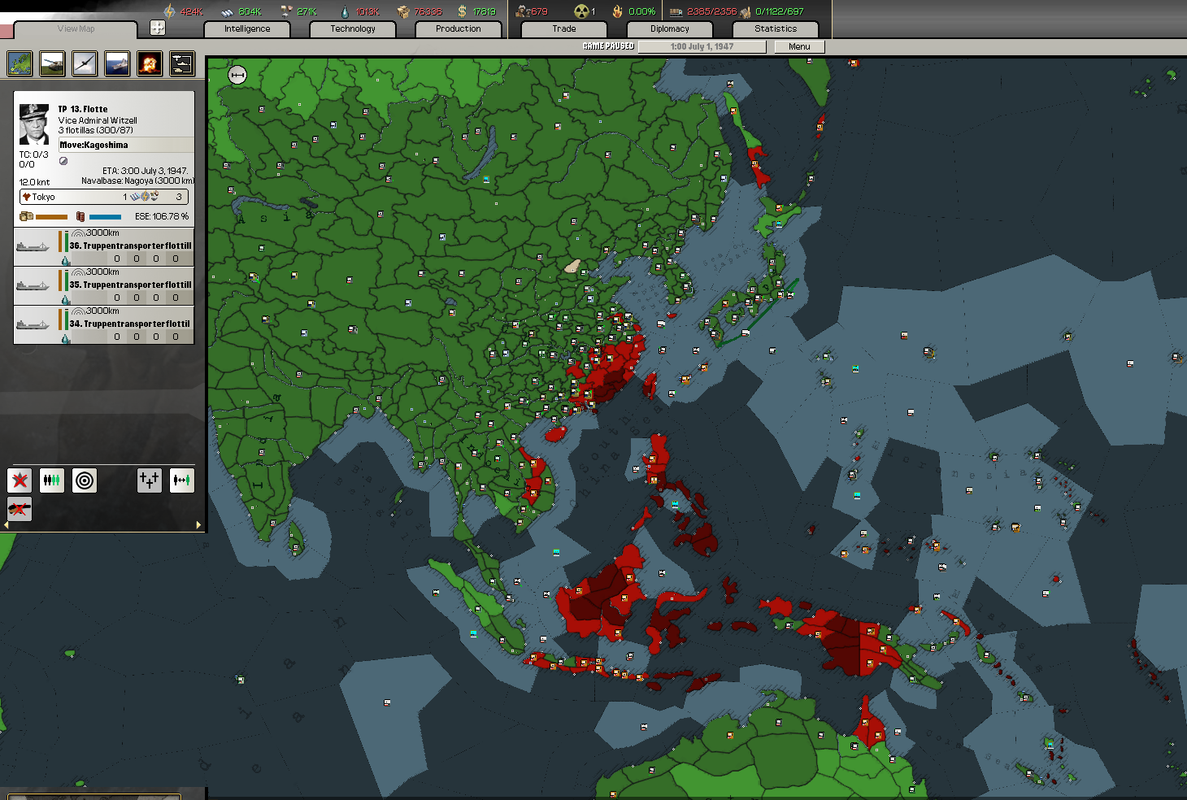Click the manpower soldier icon
Viewport: 1187px width, 800px height.
click(x=521, y=11)
